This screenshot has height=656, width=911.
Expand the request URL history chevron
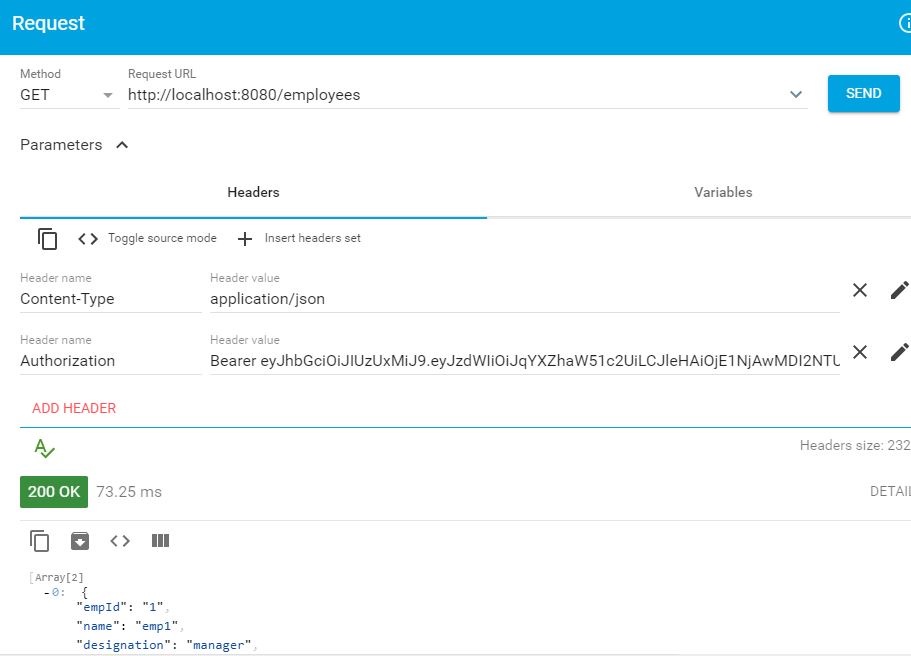(x=796, y=94)
